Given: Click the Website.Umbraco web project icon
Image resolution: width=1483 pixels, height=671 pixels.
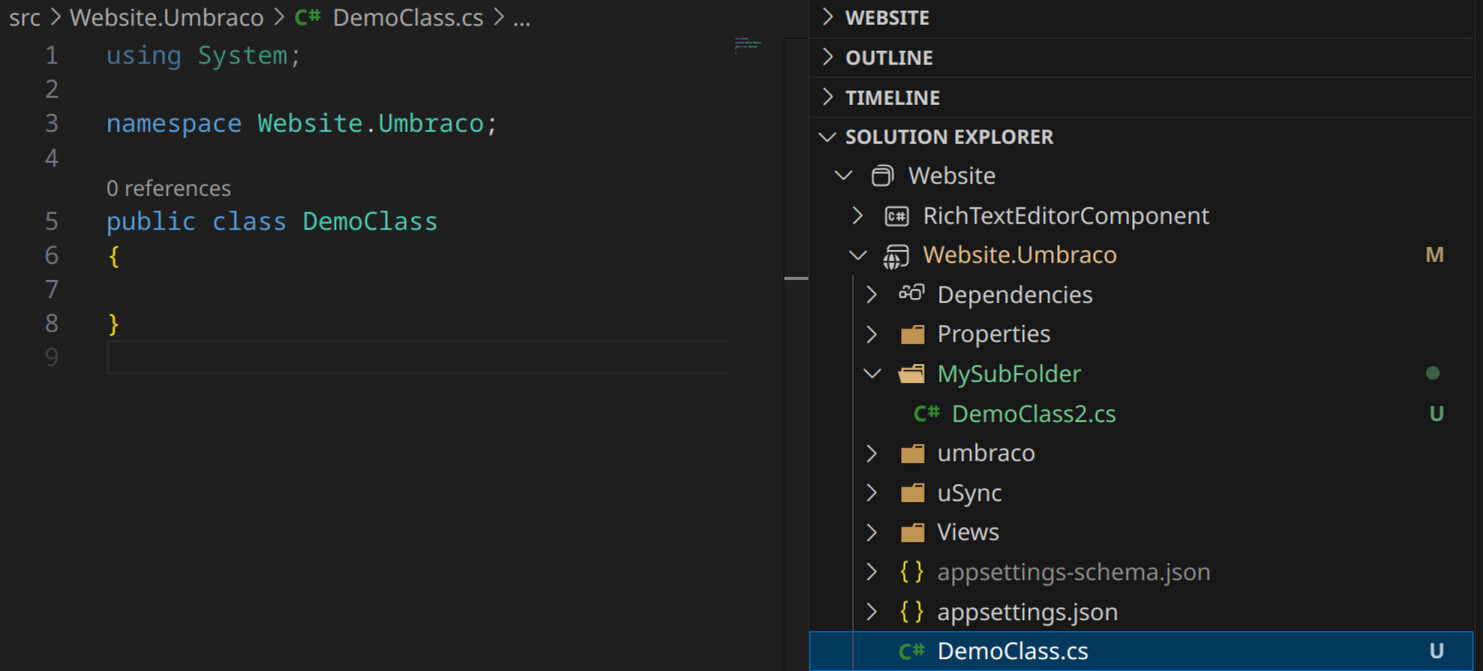Looking at the screenshot, I should tap(896, 256).
